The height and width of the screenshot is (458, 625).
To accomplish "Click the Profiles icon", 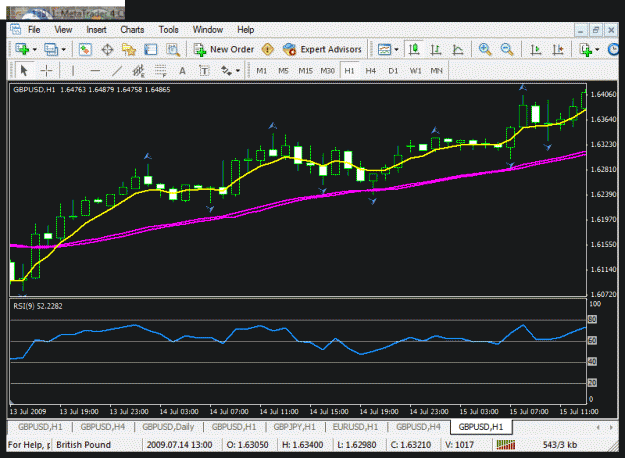I will coord(51,49).
